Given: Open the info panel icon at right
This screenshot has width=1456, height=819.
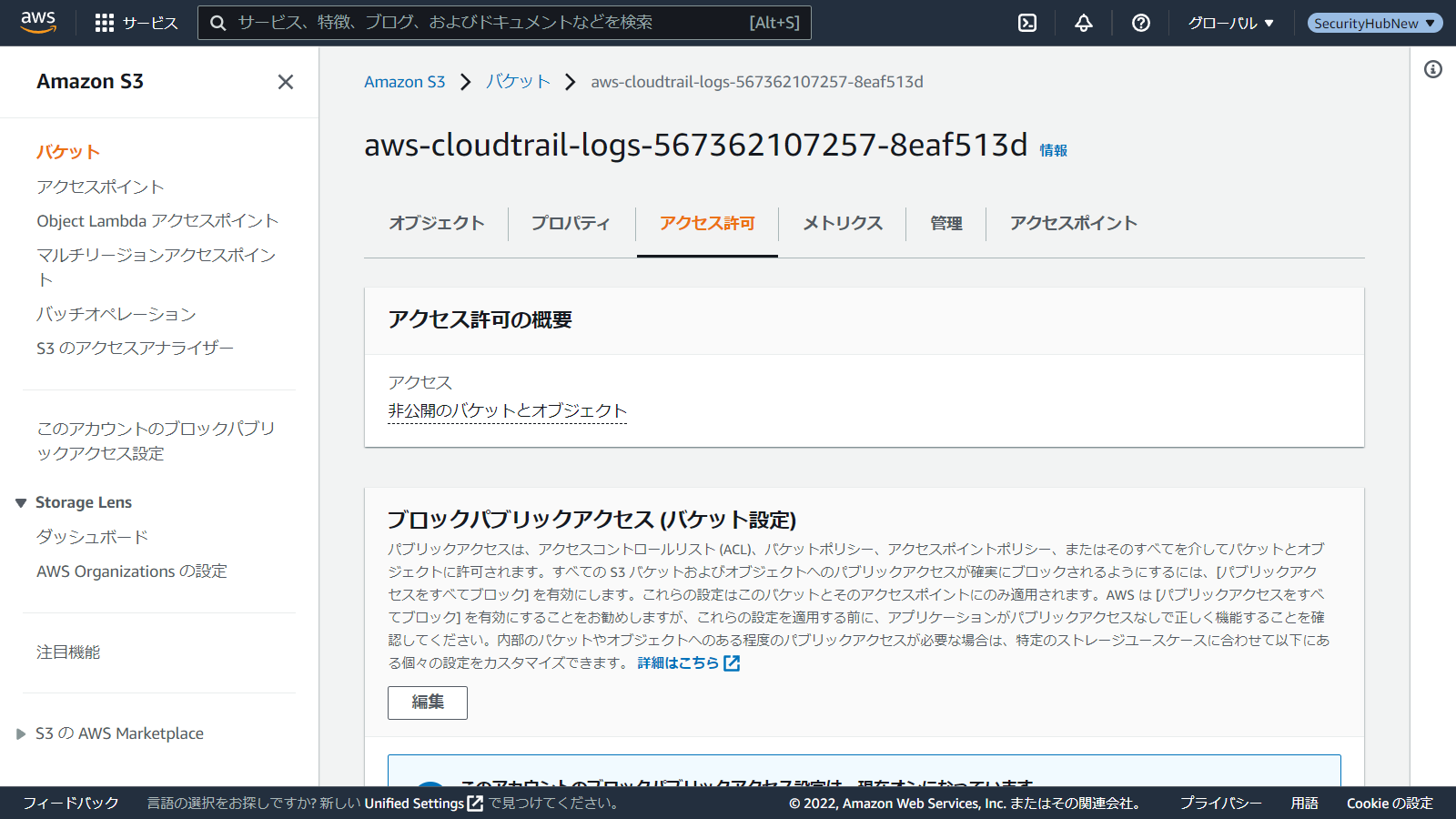Looking at the screenshot, I should point(1432,69).
